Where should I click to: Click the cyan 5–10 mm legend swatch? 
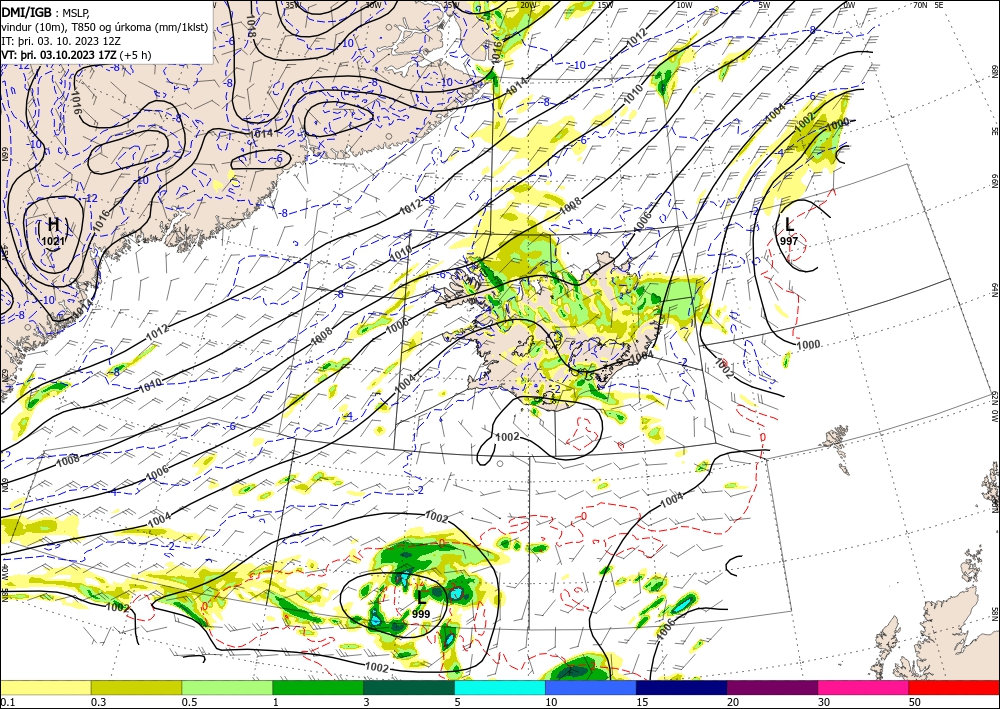click(x=500, y=687)
